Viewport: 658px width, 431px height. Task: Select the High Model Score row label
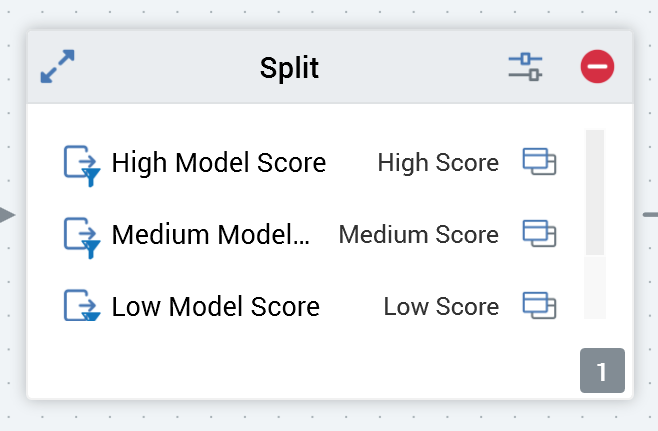[x=219, y=162]
